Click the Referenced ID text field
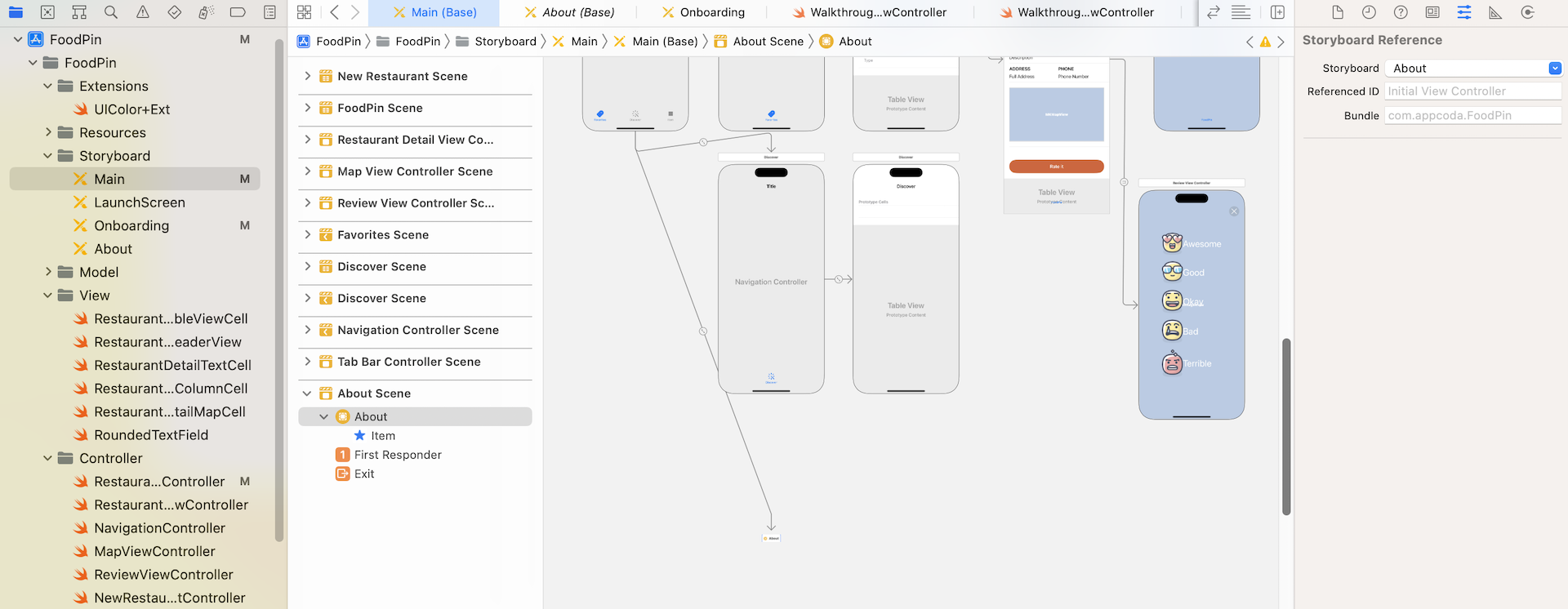 1472,91
